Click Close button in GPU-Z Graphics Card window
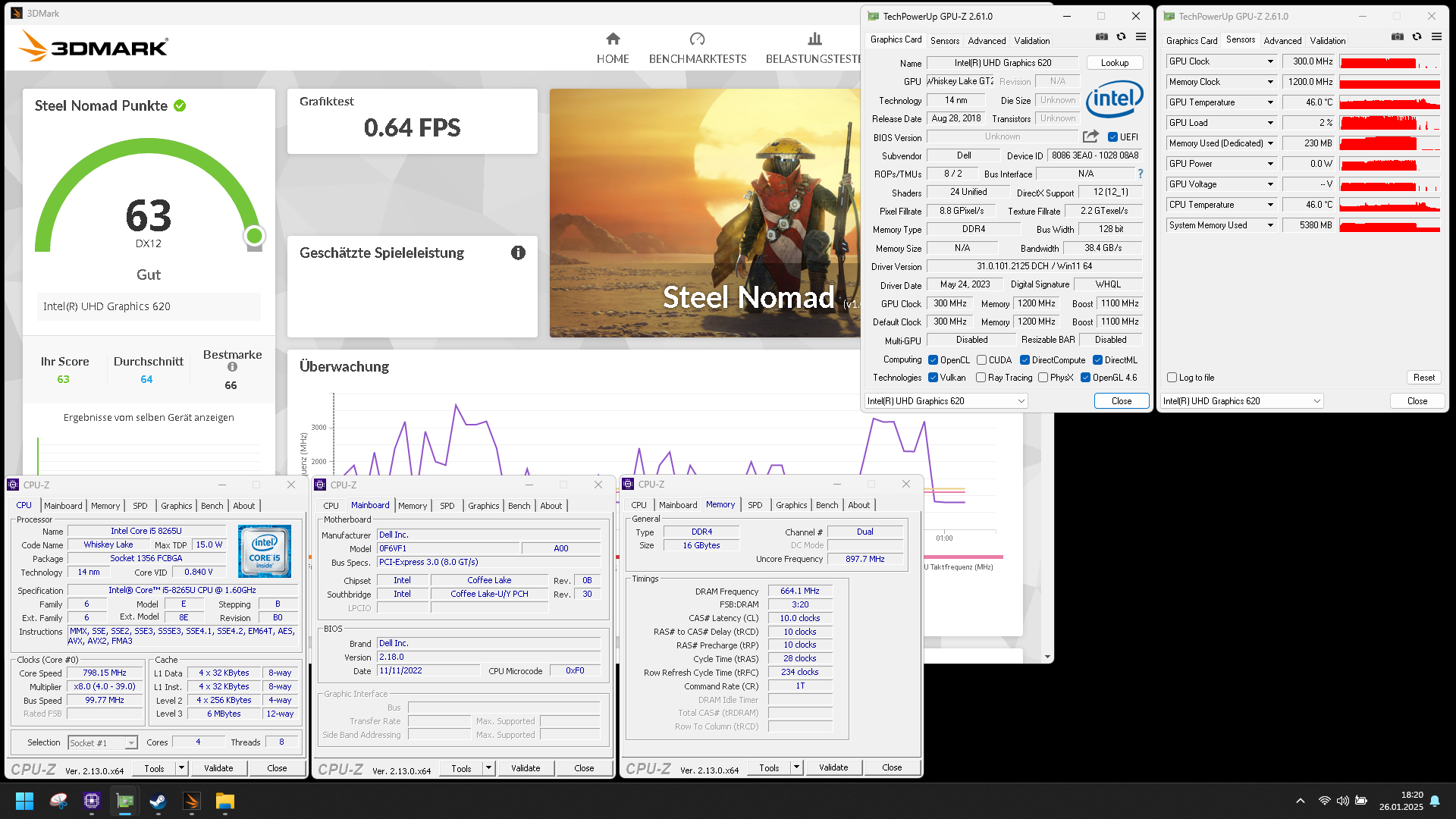The image size is (1456, 819). coord(1121,401)
